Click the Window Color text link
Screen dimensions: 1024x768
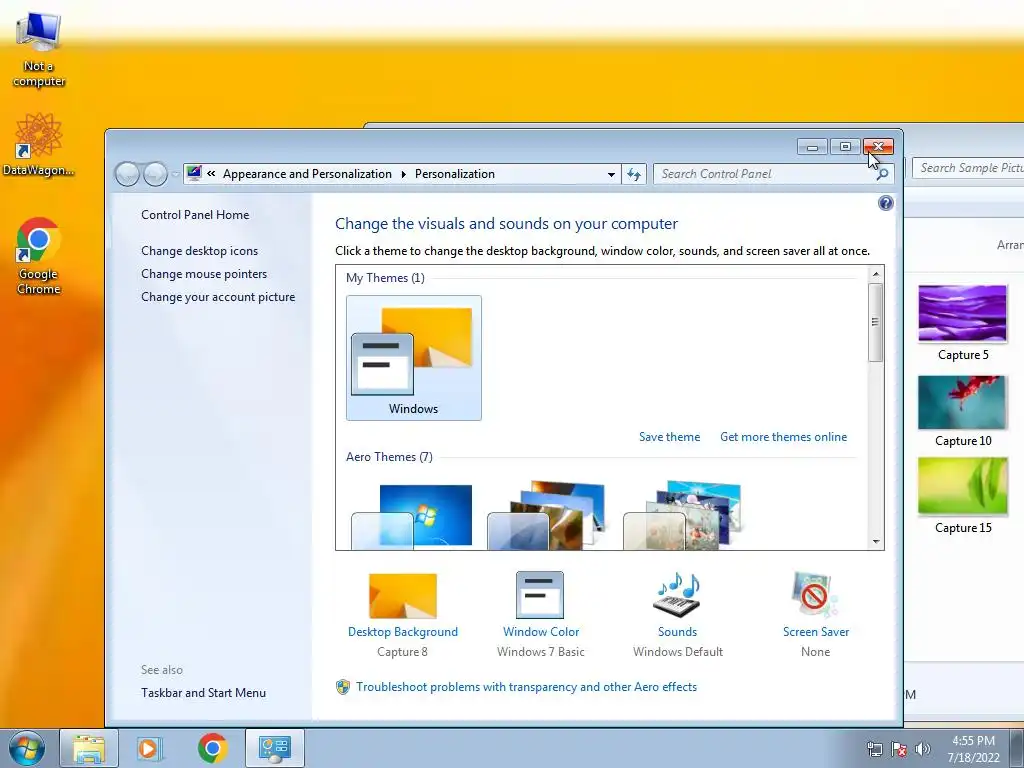pos(541,632)
